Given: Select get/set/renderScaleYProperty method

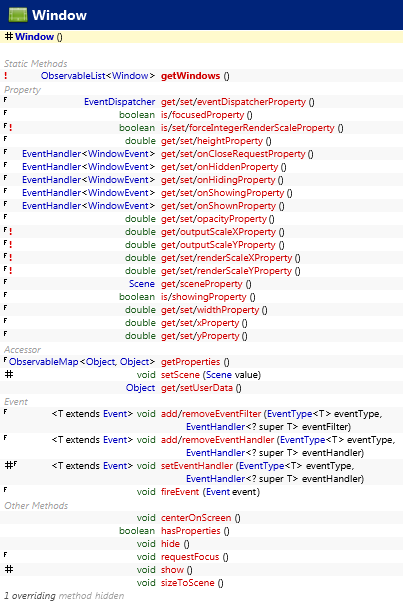Looking at the screenshot, I should pyautogui.click(x=226, y=271).
